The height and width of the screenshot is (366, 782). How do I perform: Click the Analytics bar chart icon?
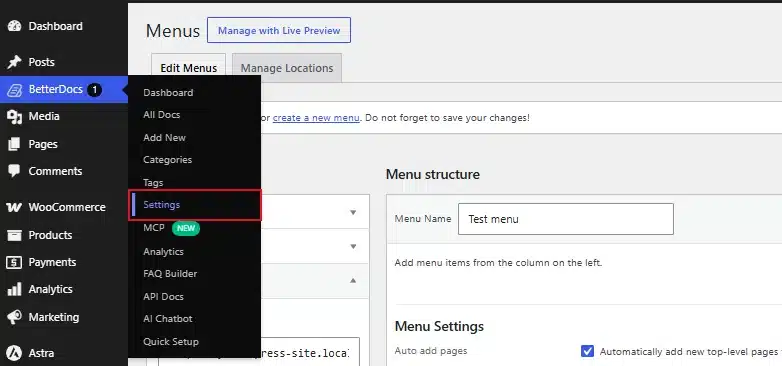pos(14,289)
